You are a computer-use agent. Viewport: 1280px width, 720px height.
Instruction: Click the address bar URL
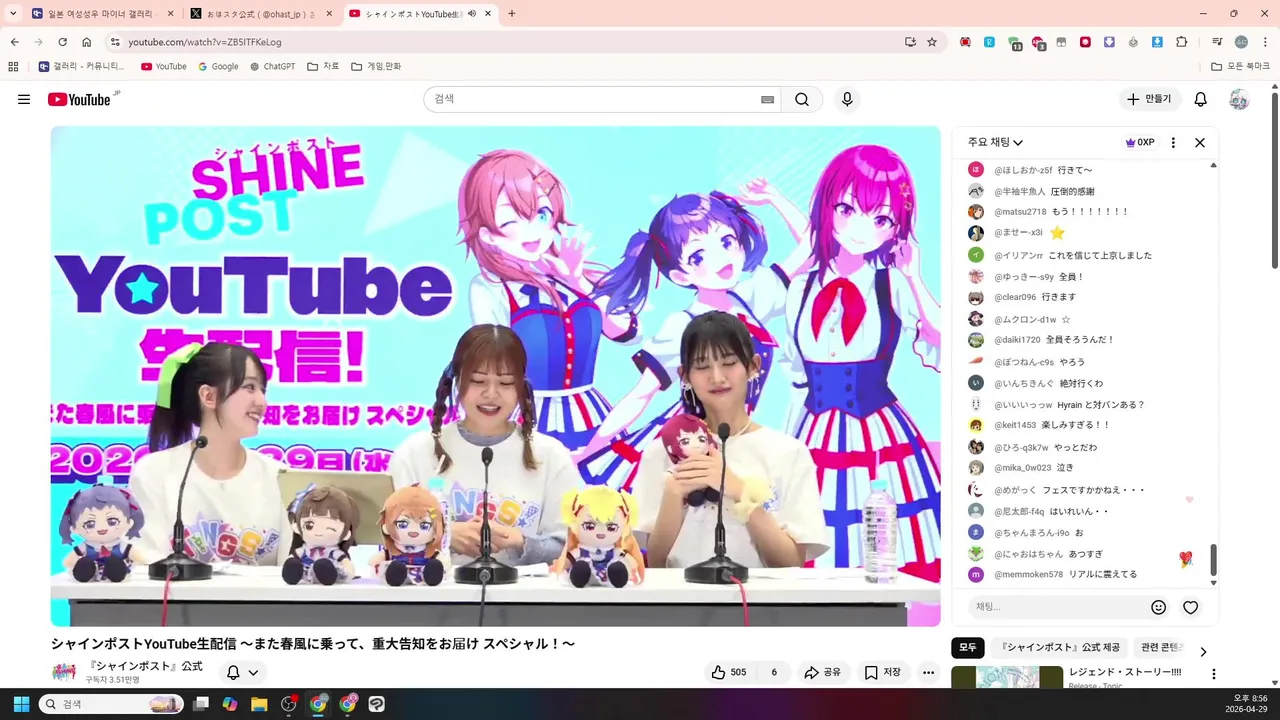pyautogui.click(x=205, y=42)
